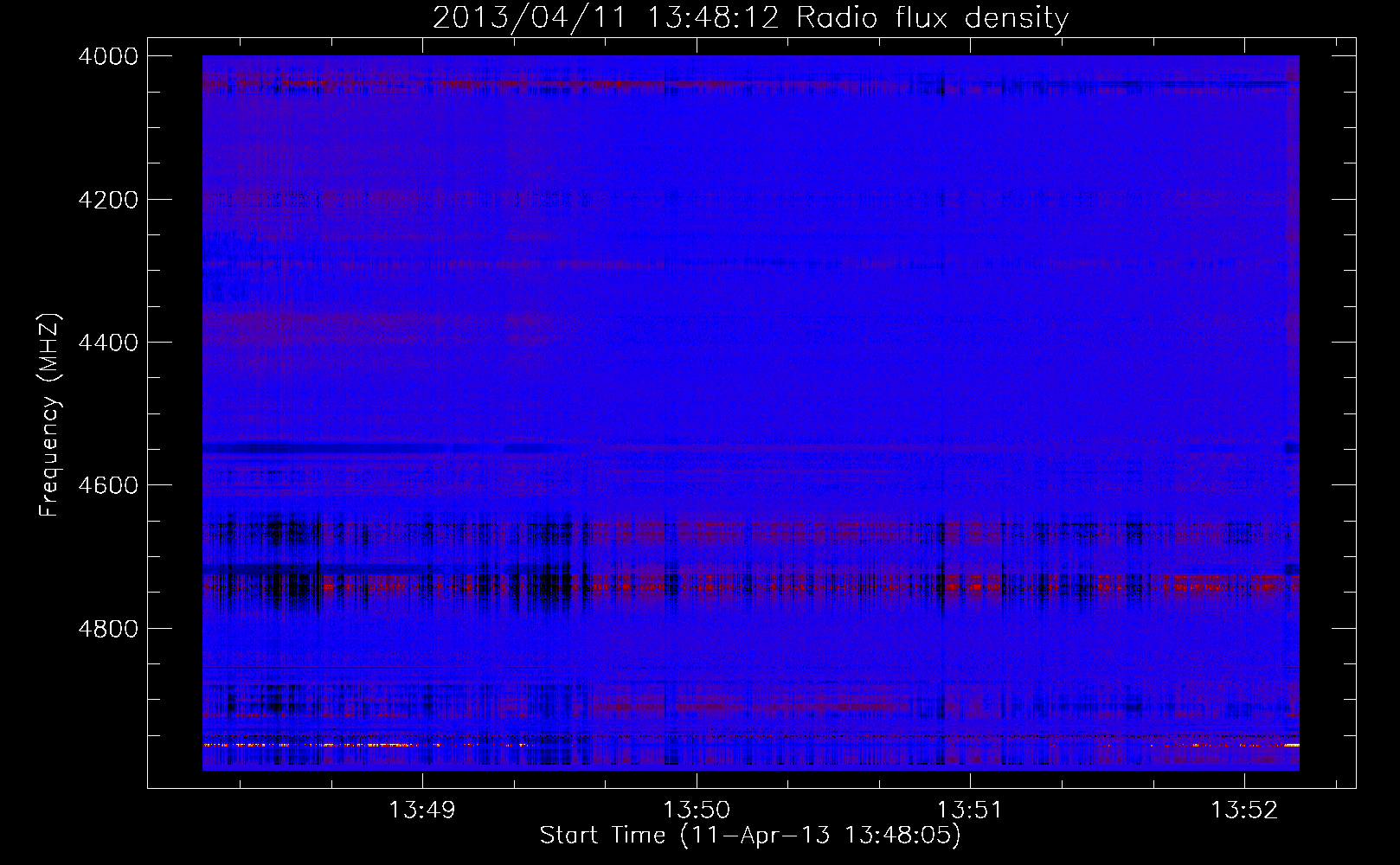1400x865 pixels.
Task: Click the plot title '2013/04/11 13:48:12 Radio flux density'
Action: [750, 18]
